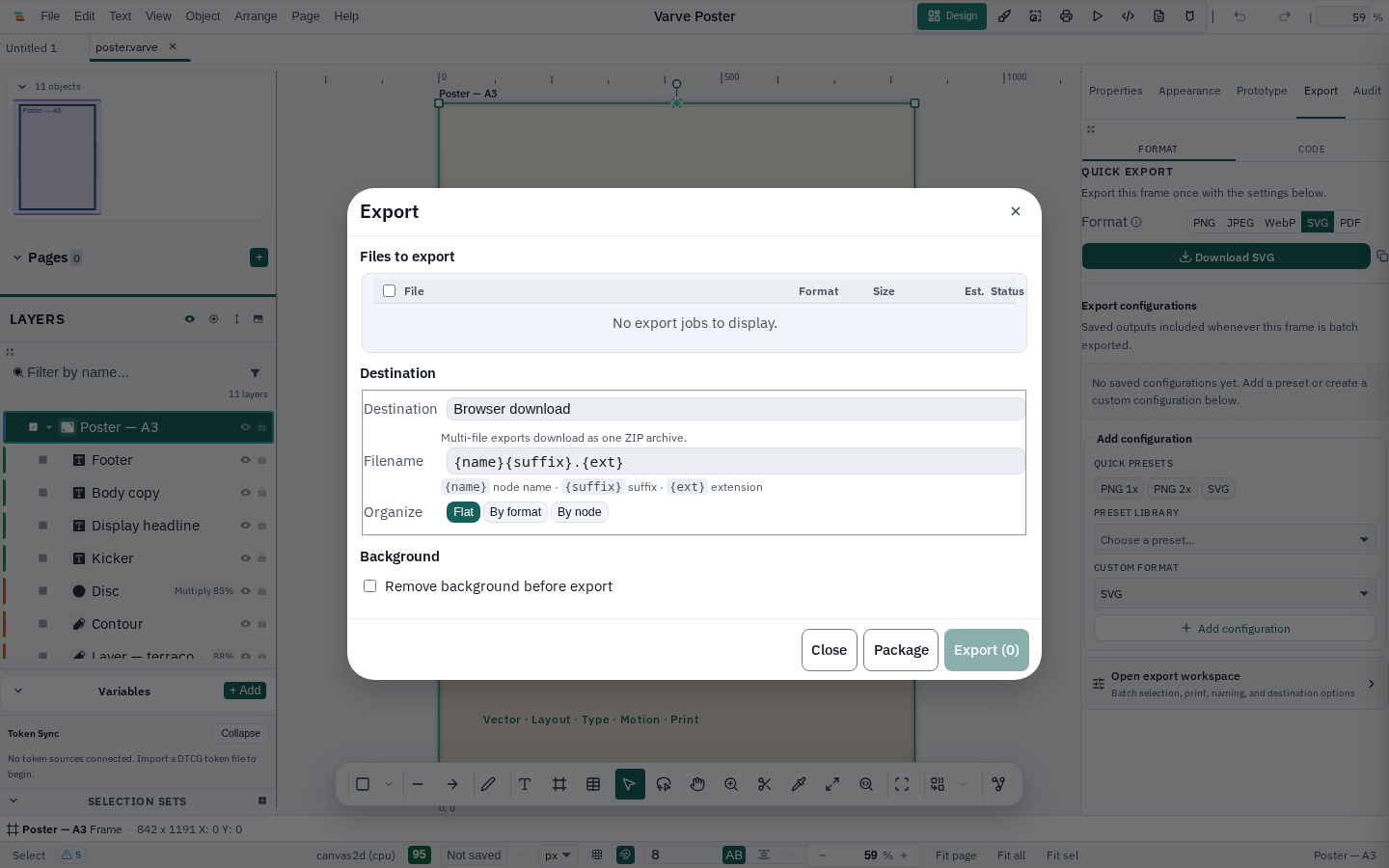Toggle visibility of Kicker layer
Screen dimensions: 1389x868
(245, 558)
